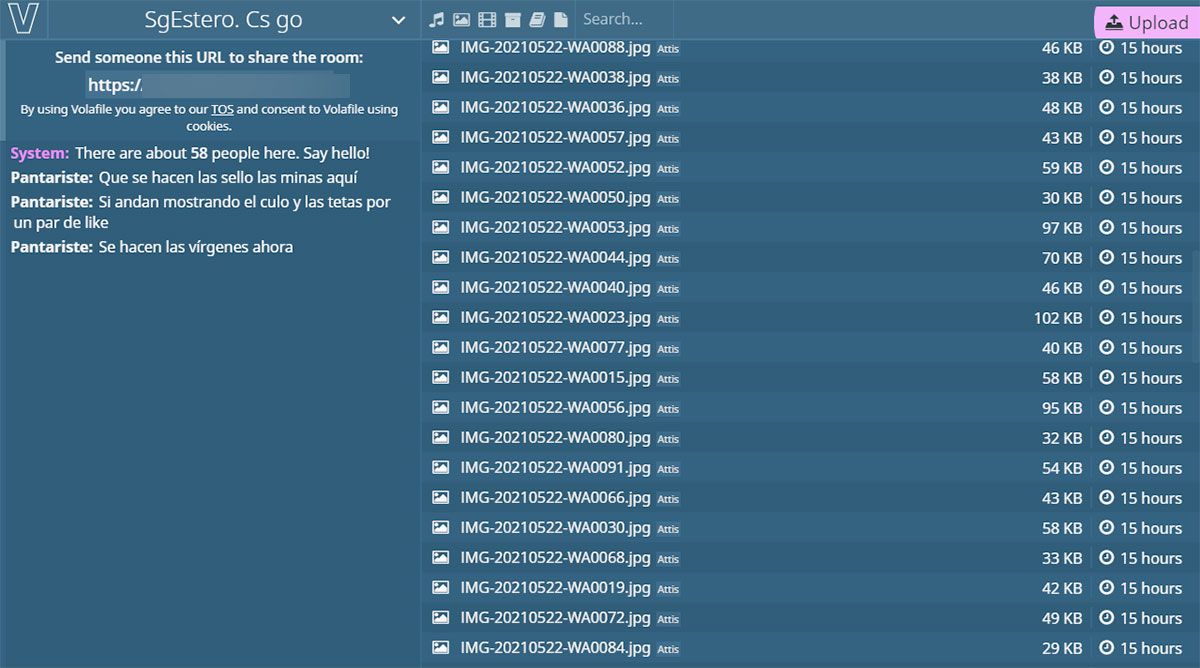The width and height of the screenshot is (1200, 668).
Task: Click image icon beside IMG-20210522-WA0023.jpg
Action: 440,318
